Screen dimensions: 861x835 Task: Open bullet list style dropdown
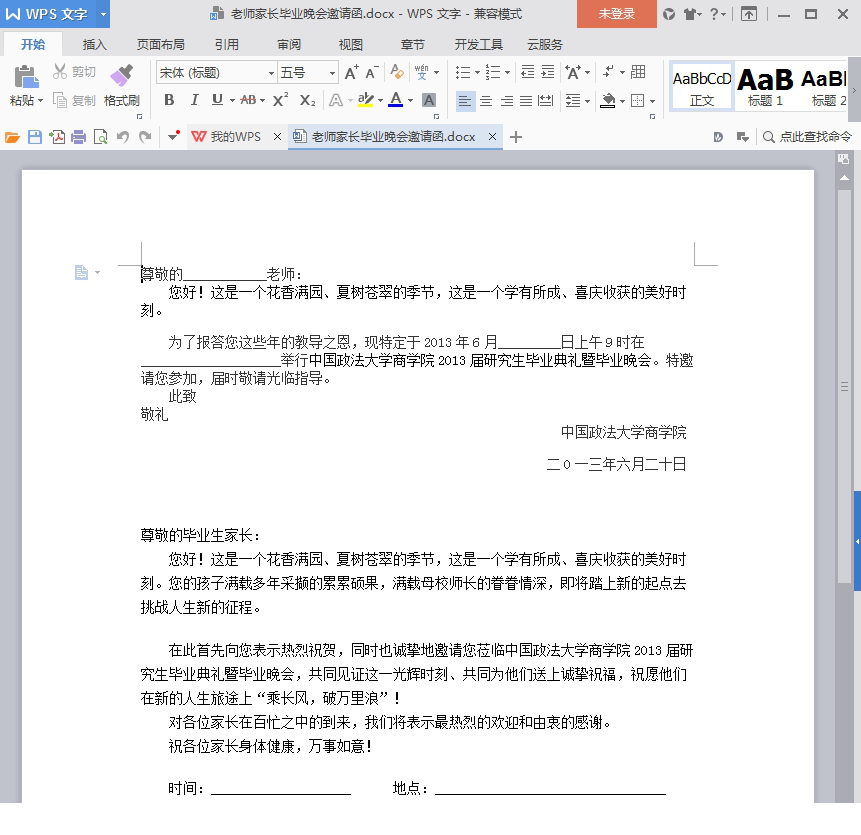coord(477,72)
